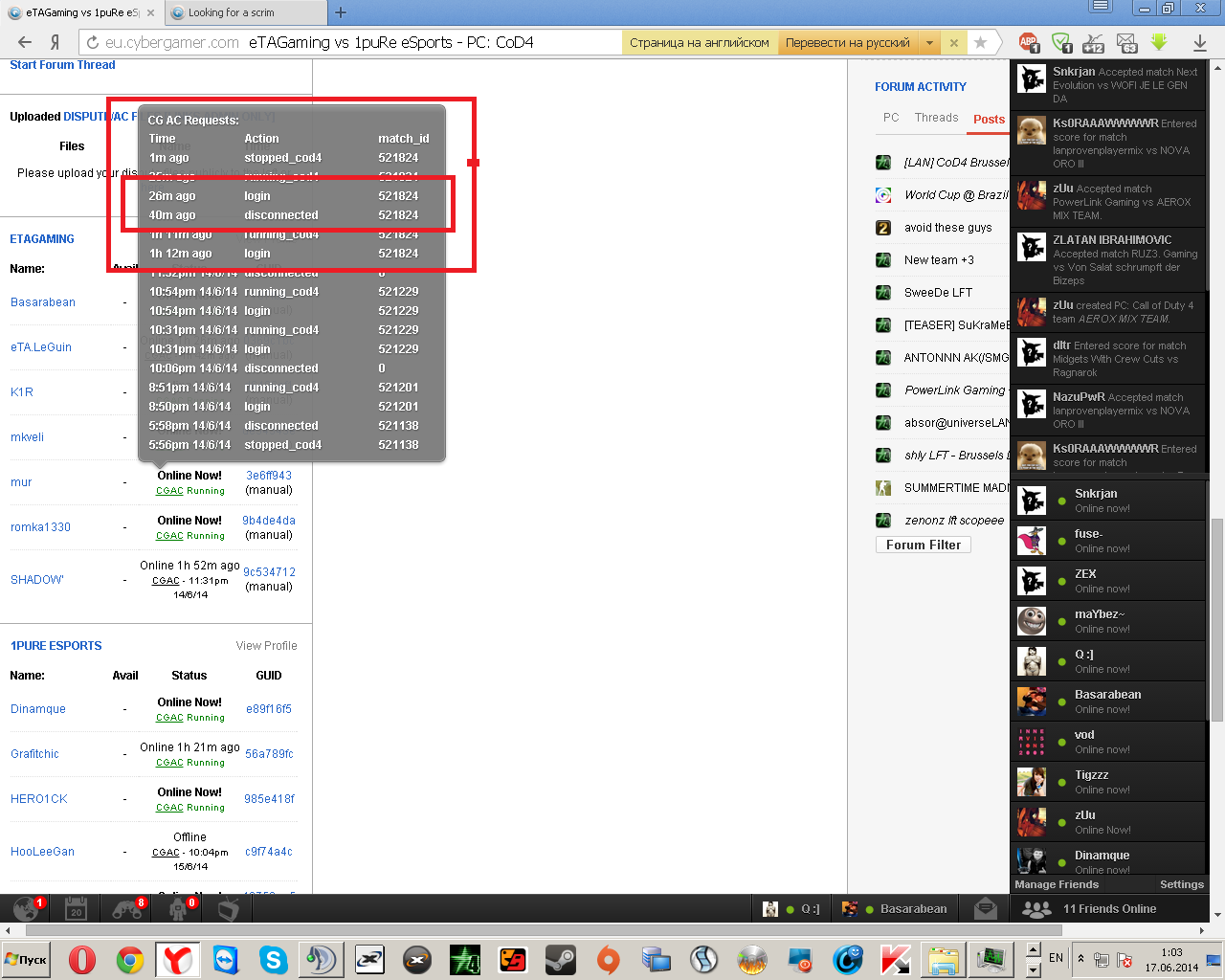The width and height of the screenshot is (1225, 980).
Task: Click the address bar URL field
Action: (350, 42)
